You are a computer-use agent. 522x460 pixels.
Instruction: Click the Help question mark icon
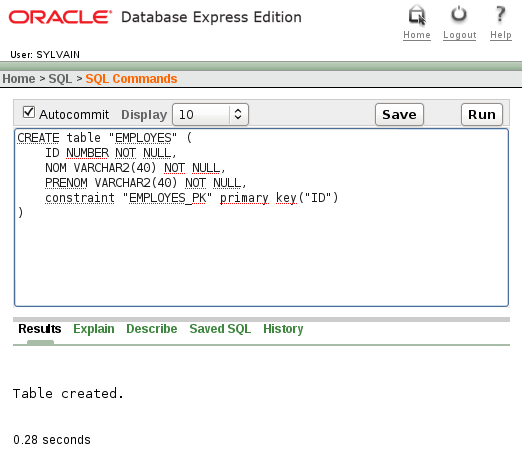(x=500, y=14)
